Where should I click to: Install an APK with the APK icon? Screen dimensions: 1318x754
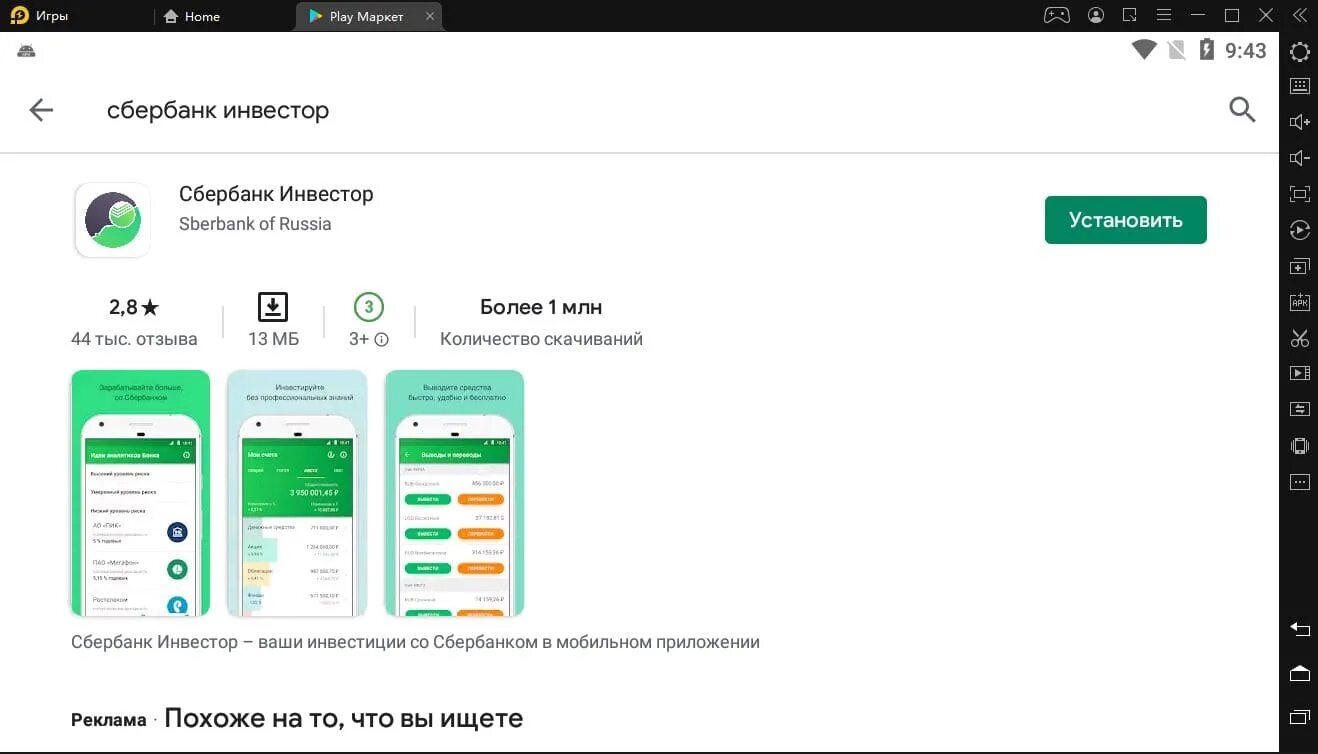(x=1299, y=302)
